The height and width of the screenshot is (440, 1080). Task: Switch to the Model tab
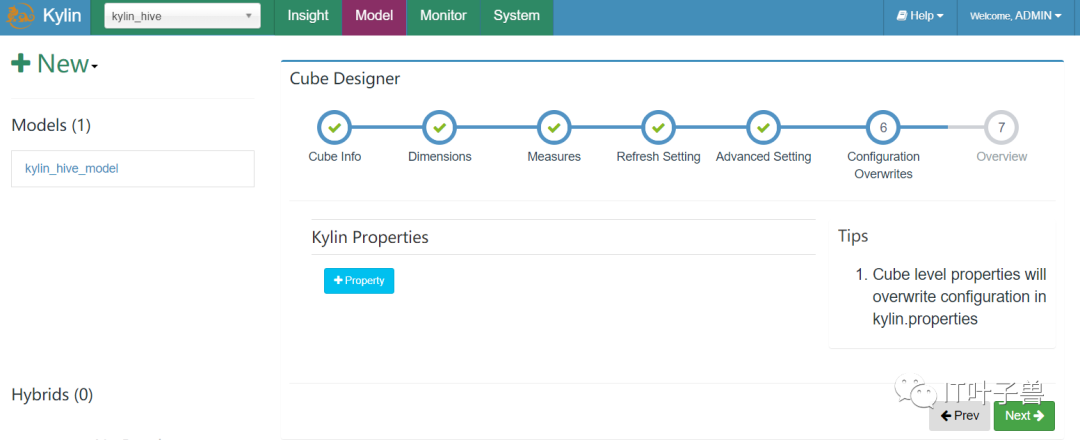(374, 16)
